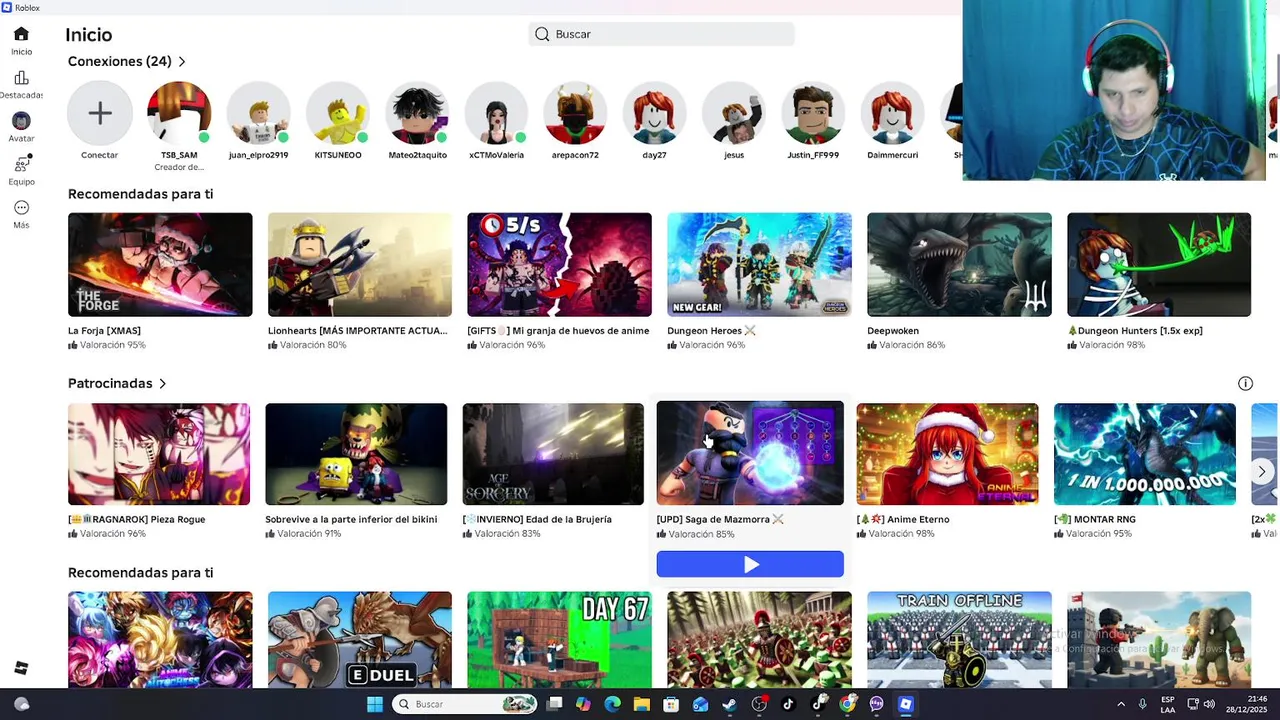Image resolution: width=1280 pixels, height=720 pixels.
Task: Click the [UPD] Saga de Mazmorra title
Action: (720, 520)
